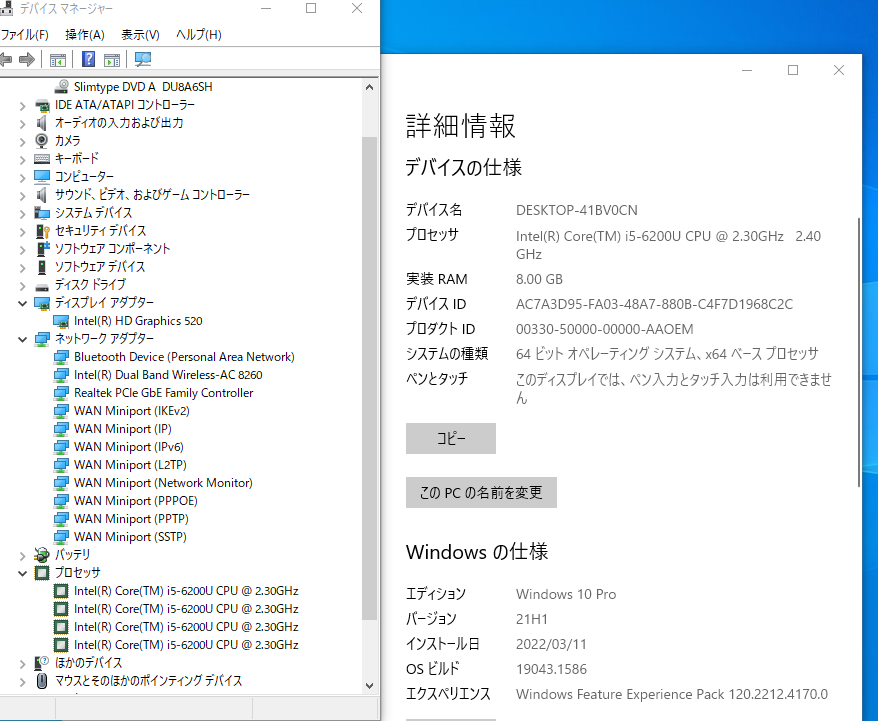Click Device Manager scrollbar down arrow
Screen dimensions: 878x721
tap(369, 686)
